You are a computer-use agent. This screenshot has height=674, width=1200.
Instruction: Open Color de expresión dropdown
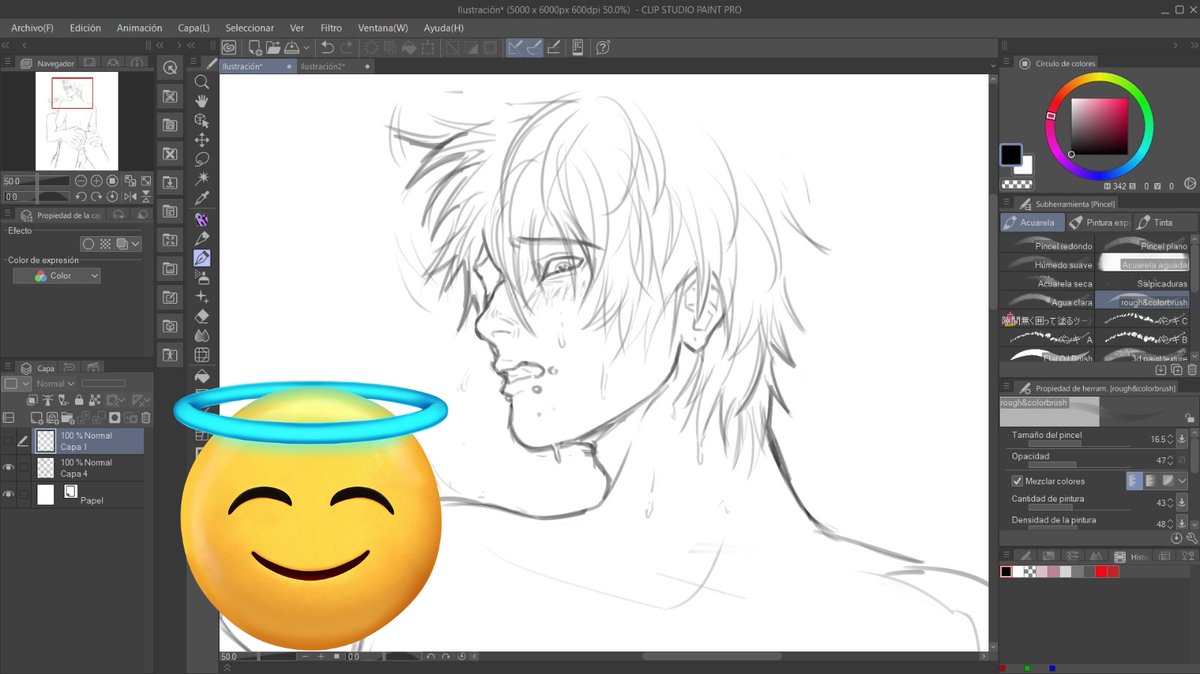point(57,276)
